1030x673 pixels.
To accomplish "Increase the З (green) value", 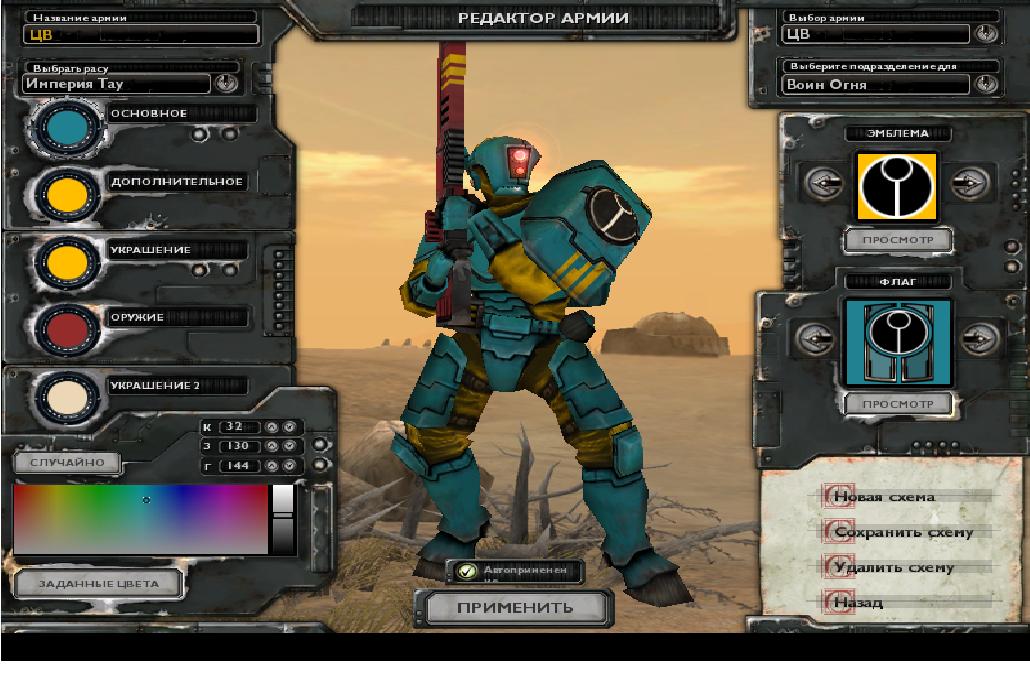I will click(x=272, y=446).
